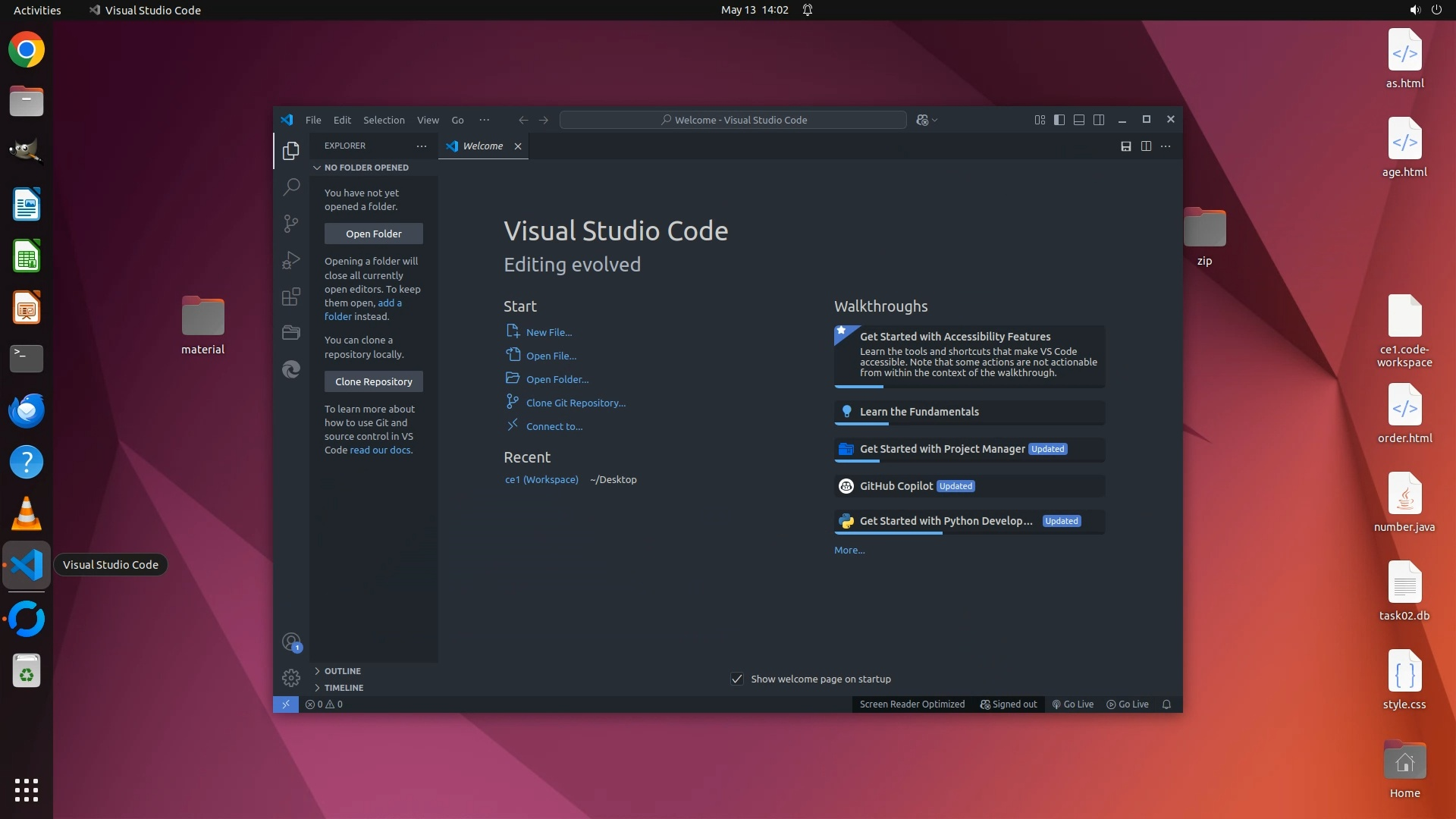Toggle the primary side bar layout icon
The width and height of the screenshot is (1456, 819).
tap(1059, 120)
